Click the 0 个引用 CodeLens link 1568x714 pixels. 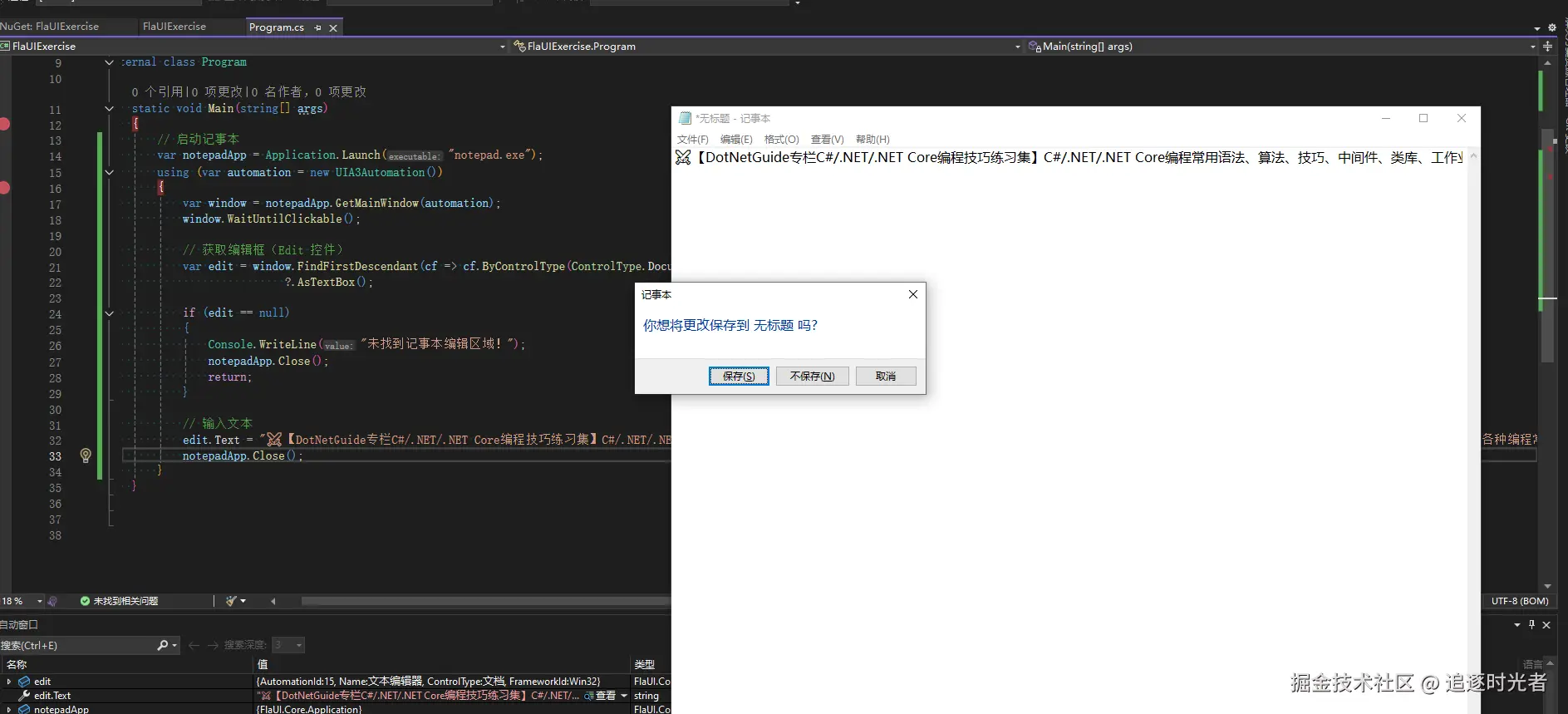coord(157,92)
